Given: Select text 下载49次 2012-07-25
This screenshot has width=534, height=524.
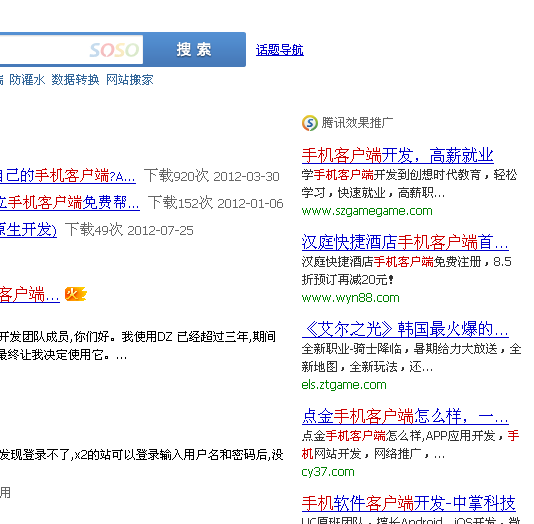Looking at the screenshot, I should (x=129, y=230).
